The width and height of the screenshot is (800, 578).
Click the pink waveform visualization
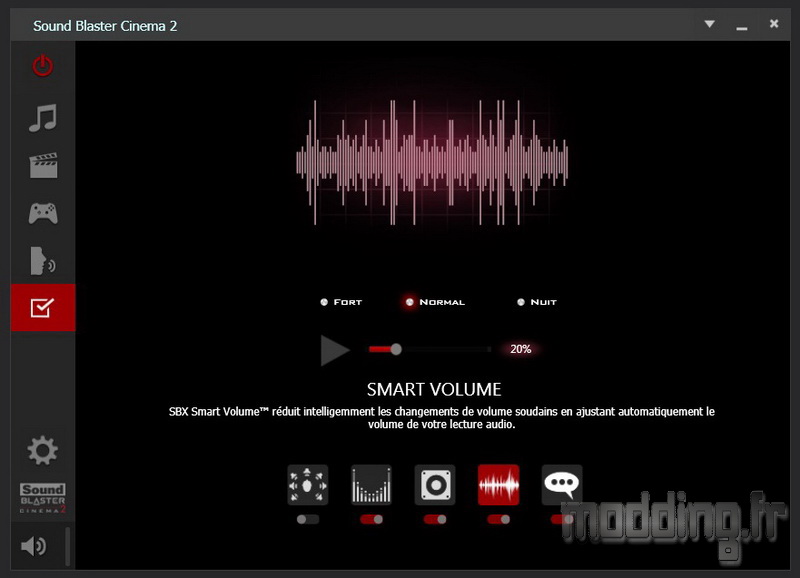coord(432,162)
